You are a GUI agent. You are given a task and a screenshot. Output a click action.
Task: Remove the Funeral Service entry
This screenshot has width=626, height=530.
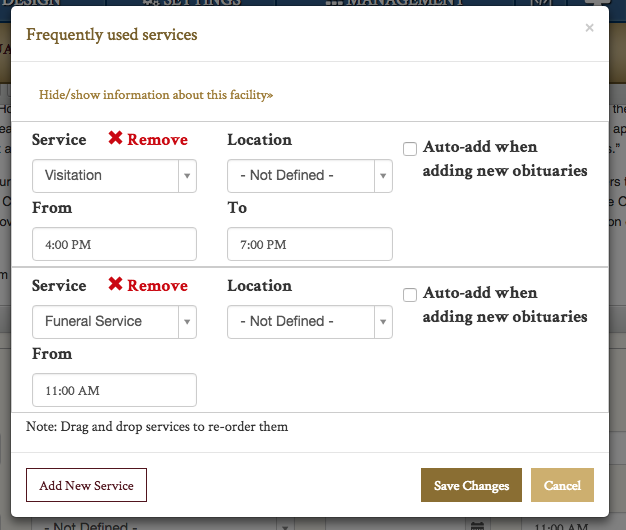point(148,286)
